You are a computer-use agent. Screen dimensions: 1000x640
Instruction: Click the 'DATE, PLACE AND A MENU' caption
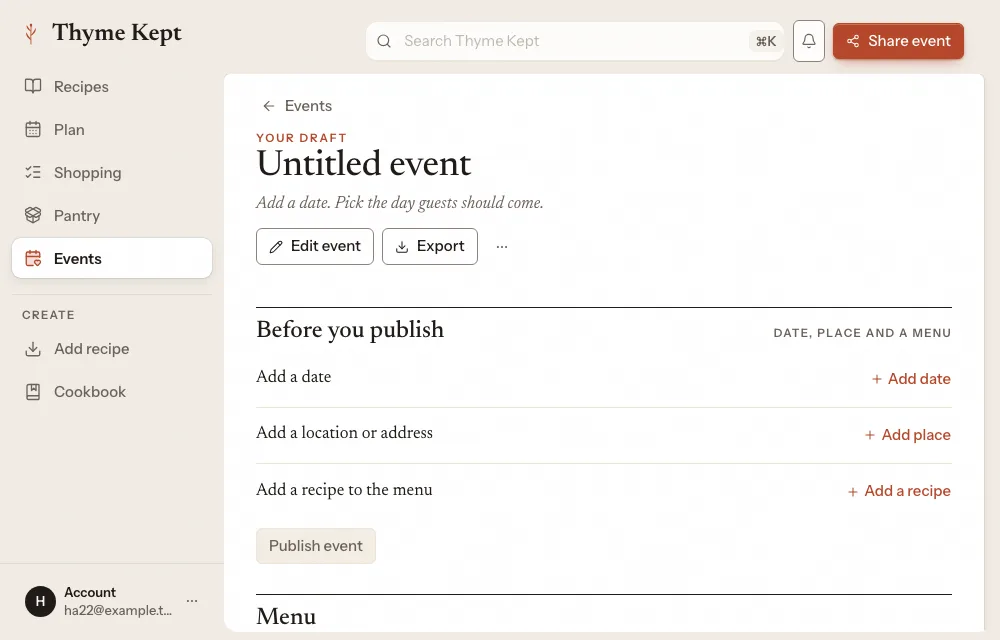(x=862, y=333)
